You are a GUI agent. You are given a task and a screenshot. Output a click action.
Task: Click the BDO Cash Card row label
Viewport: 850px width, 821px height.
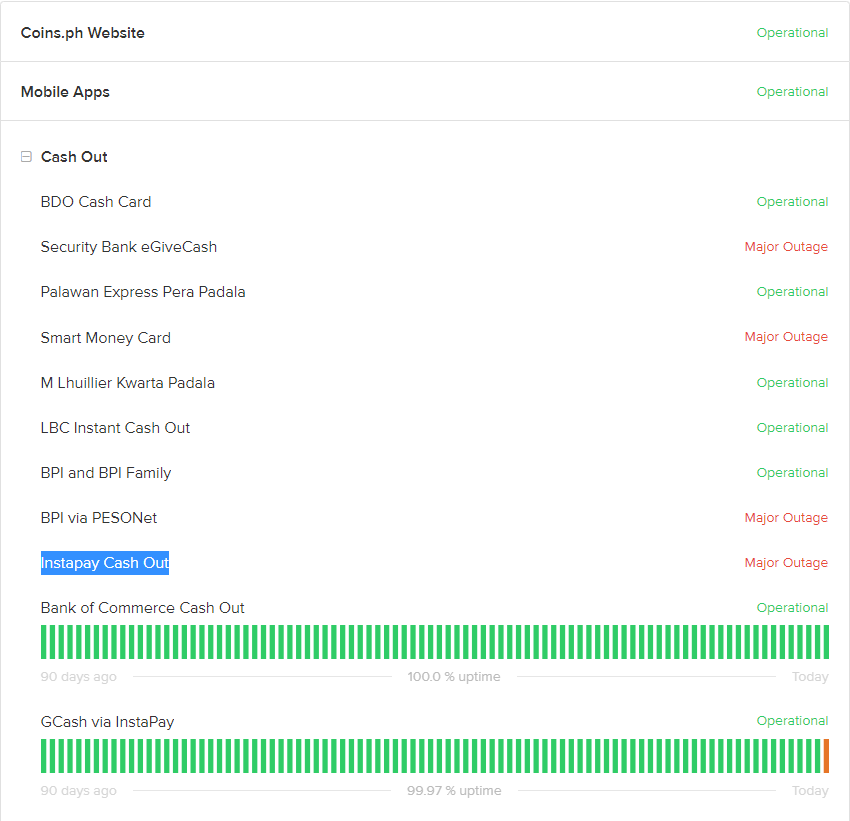96,202
